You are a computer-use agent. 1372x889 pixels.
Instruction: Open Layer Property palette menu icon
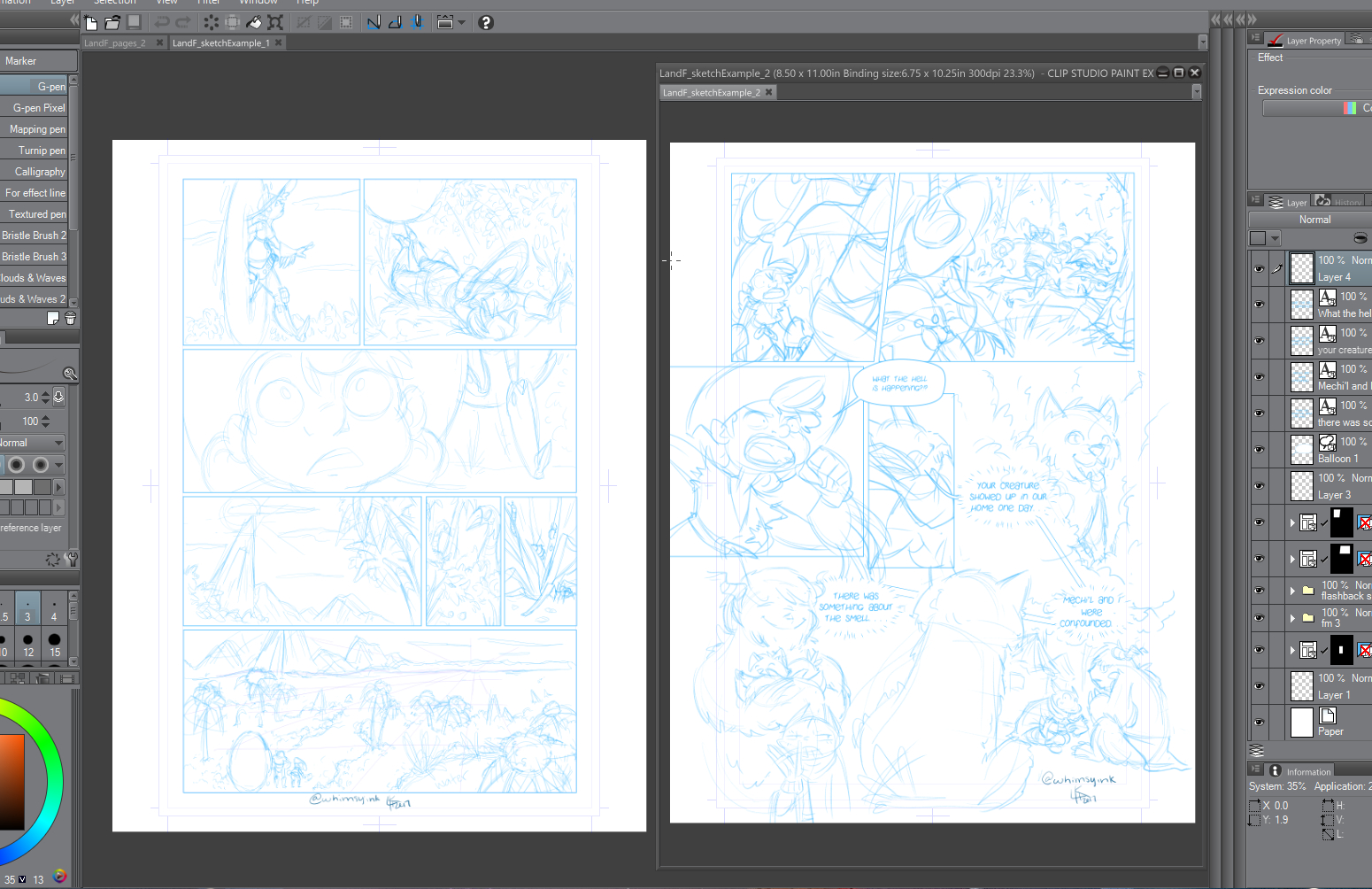pos(1254,37)
